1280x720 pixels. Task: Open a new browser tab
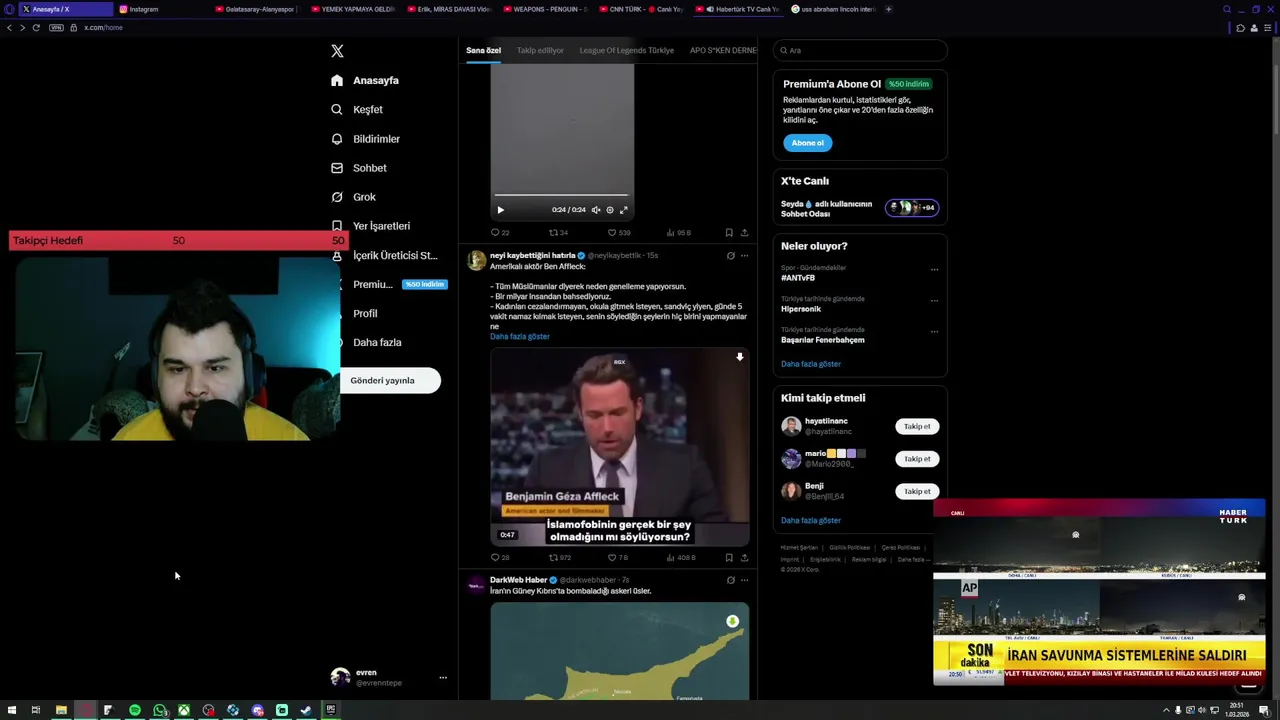[x=889, y=9]
